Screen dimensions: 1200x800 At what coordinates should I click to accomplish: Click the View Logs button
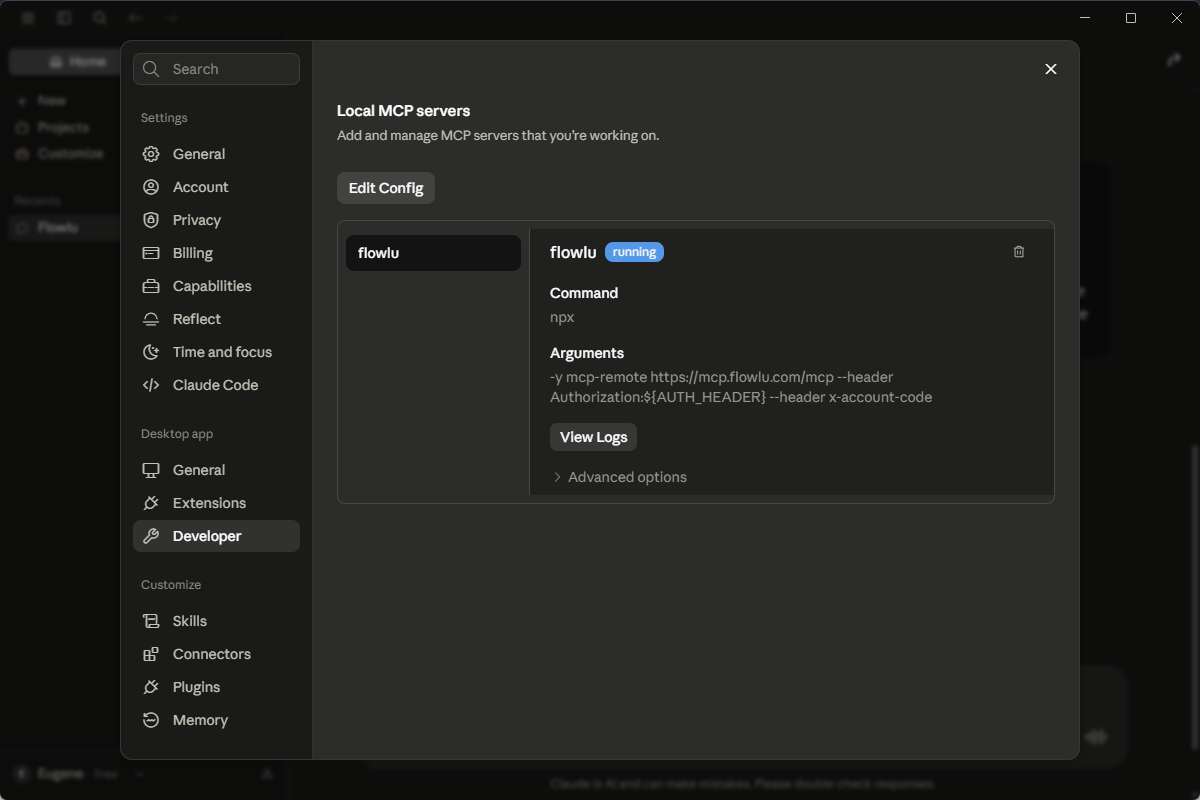pos(594,437)
